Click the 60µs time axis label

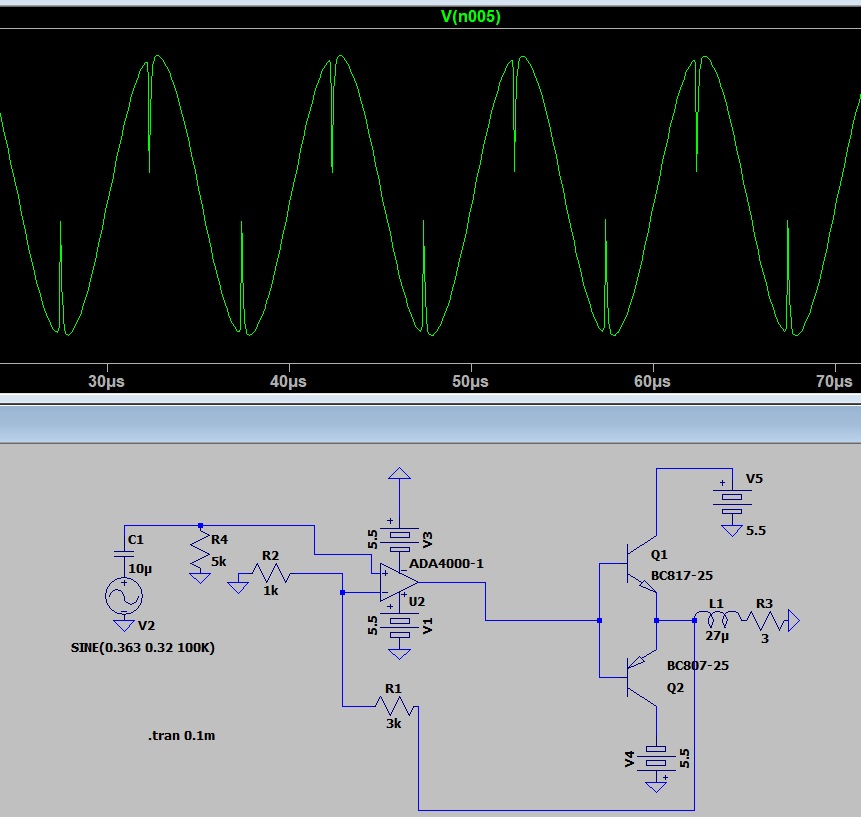(652, 381)
